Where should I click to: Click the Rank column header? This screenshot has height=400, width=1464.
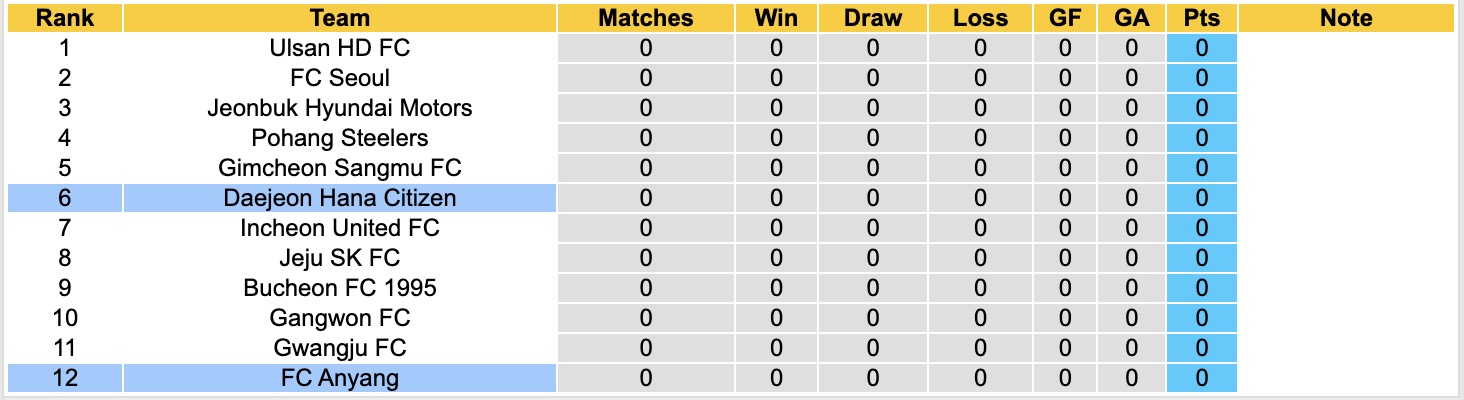[65, 18]
